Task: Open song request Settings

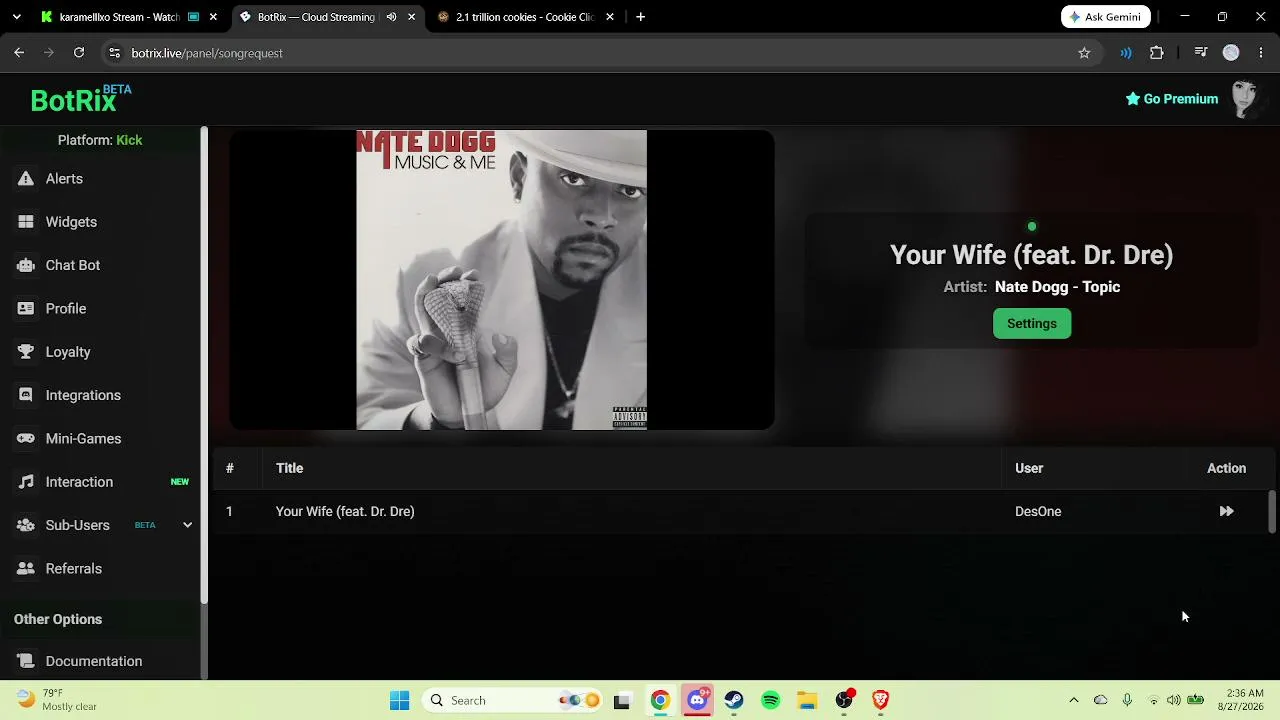Action: click(1032, 323)
